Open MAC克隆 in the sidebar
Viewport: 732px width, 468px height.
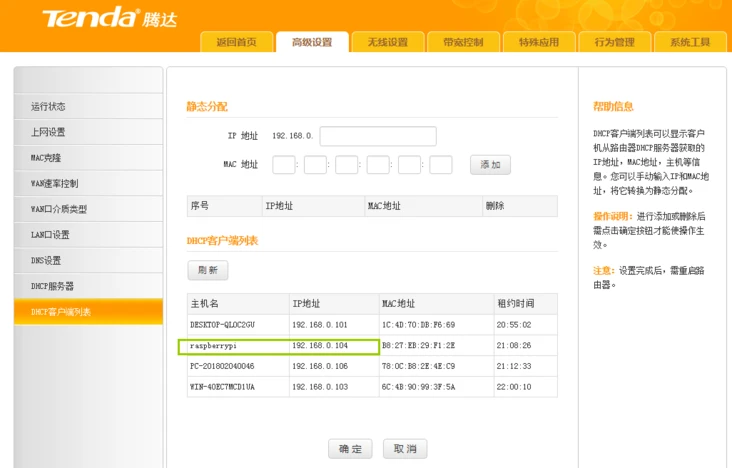pyautogui.click(x=88, y=157)
